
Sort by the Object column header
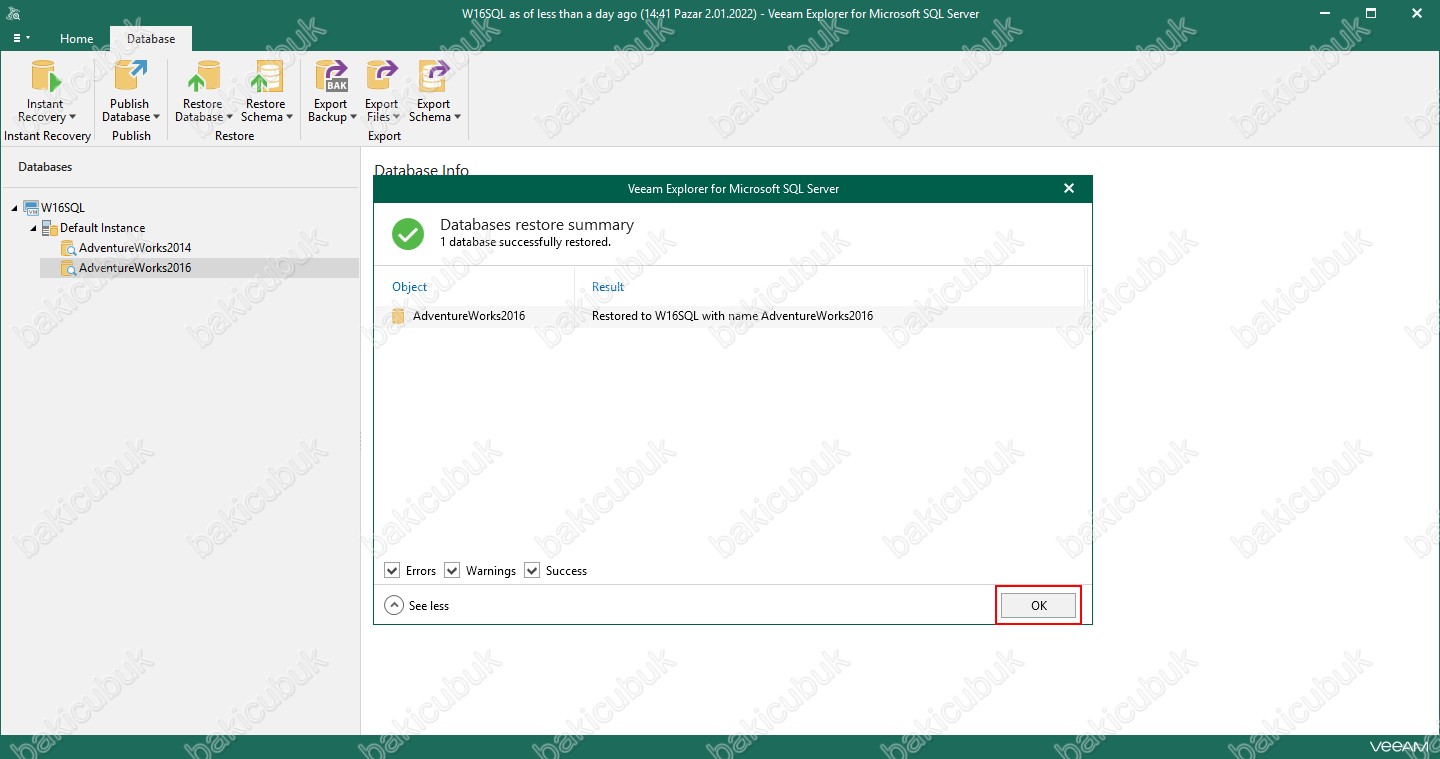[x=409, y=287]
